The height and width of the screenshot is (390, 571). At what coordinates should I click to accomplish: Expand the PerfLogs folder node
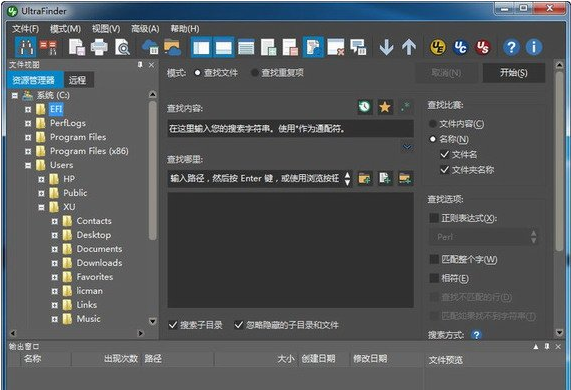(x=28, y=123)
